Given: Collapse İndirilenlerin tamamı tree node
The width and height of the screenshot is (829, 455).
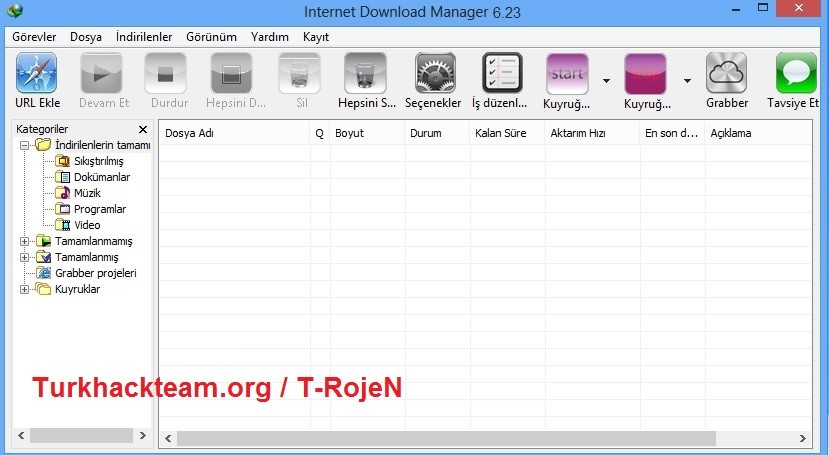Looking at the screenshot, I should pyautogui.click(x=24, y=145).
